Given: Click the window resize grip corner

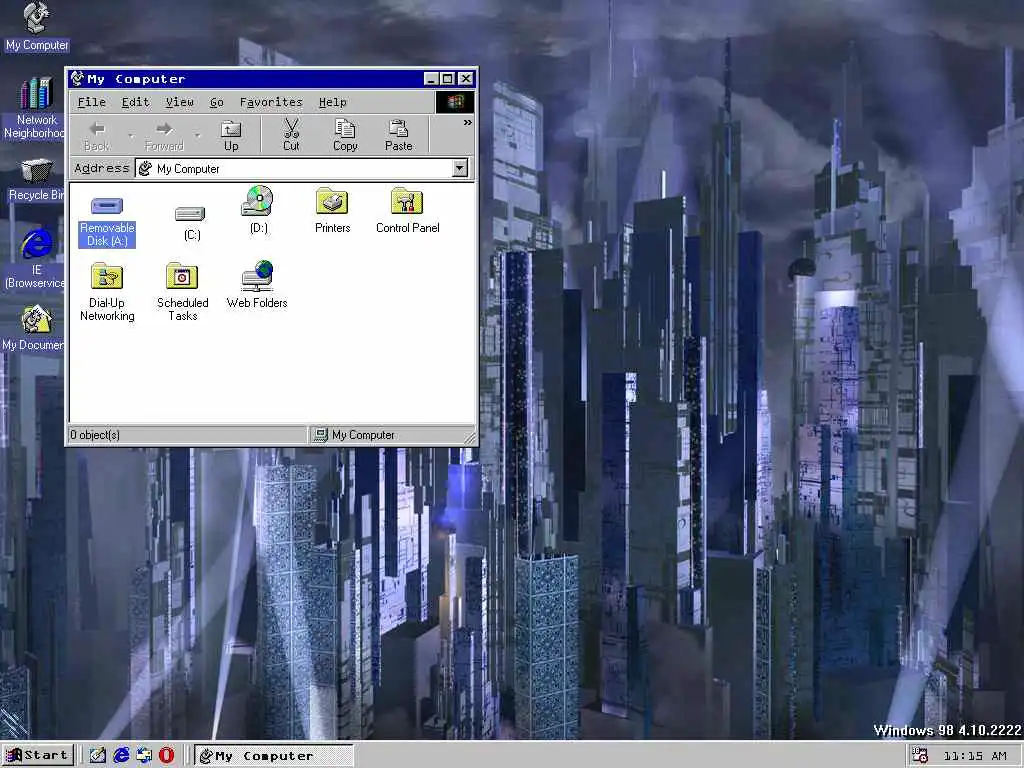Looking at the screenshot, I should point(470,438).
